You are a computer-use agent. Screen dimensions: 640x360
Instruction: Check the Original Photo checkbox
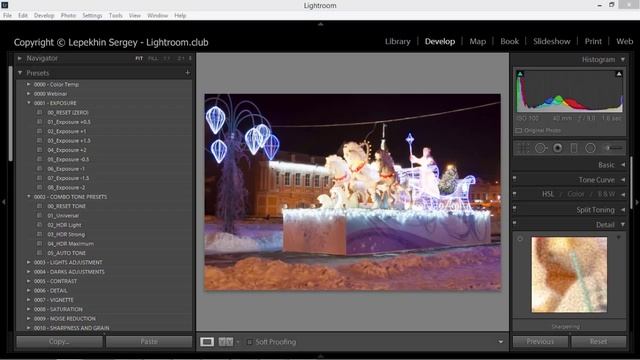519,131
